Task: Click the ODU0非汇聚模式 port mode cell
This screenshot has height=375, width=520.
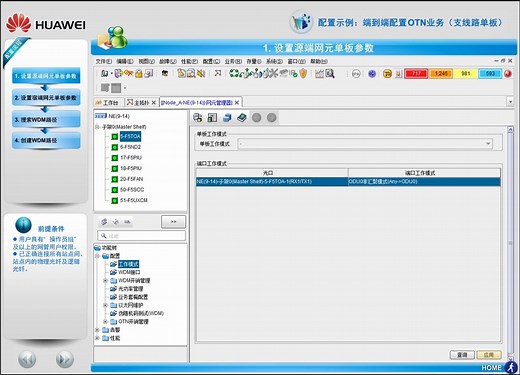Action: 424,182
